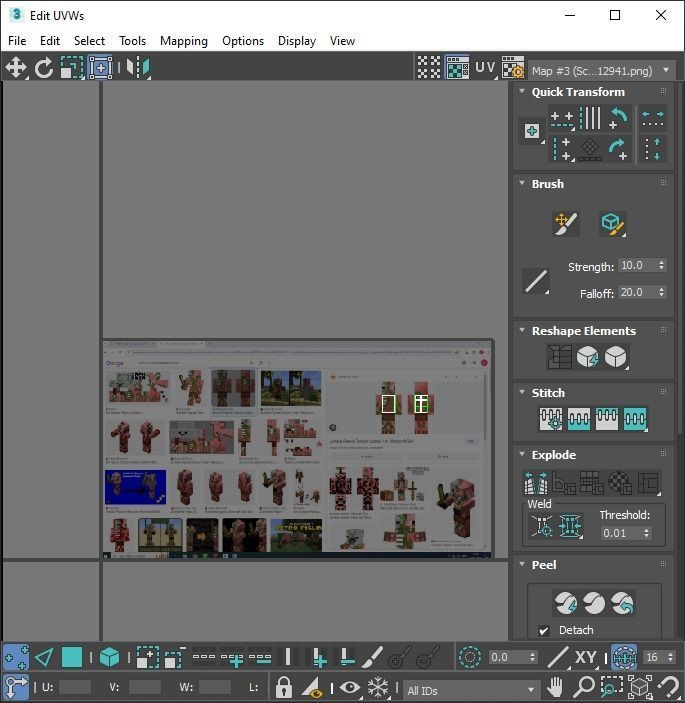Open the All IDs material dropdown
This screenshot has height=703, width=685.
coord(470,690)
